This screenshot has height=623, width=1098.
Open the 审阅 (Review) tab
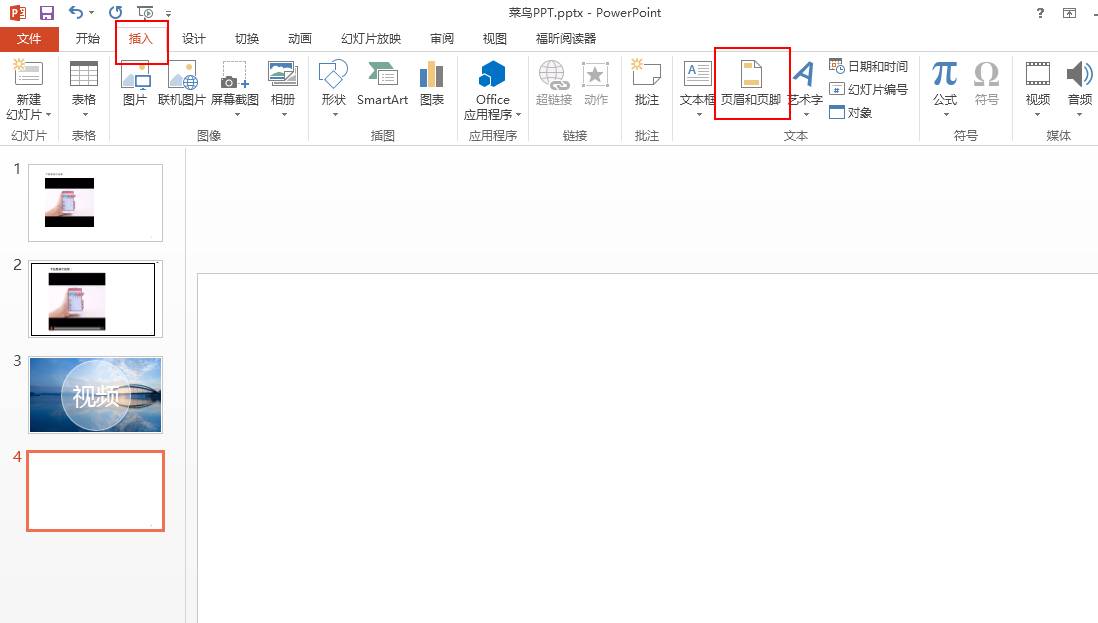pos(442,38)
